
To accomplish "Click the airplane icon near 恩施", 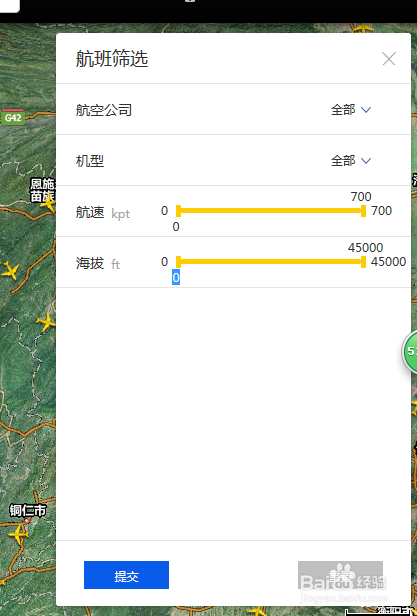I will point(48,204).
